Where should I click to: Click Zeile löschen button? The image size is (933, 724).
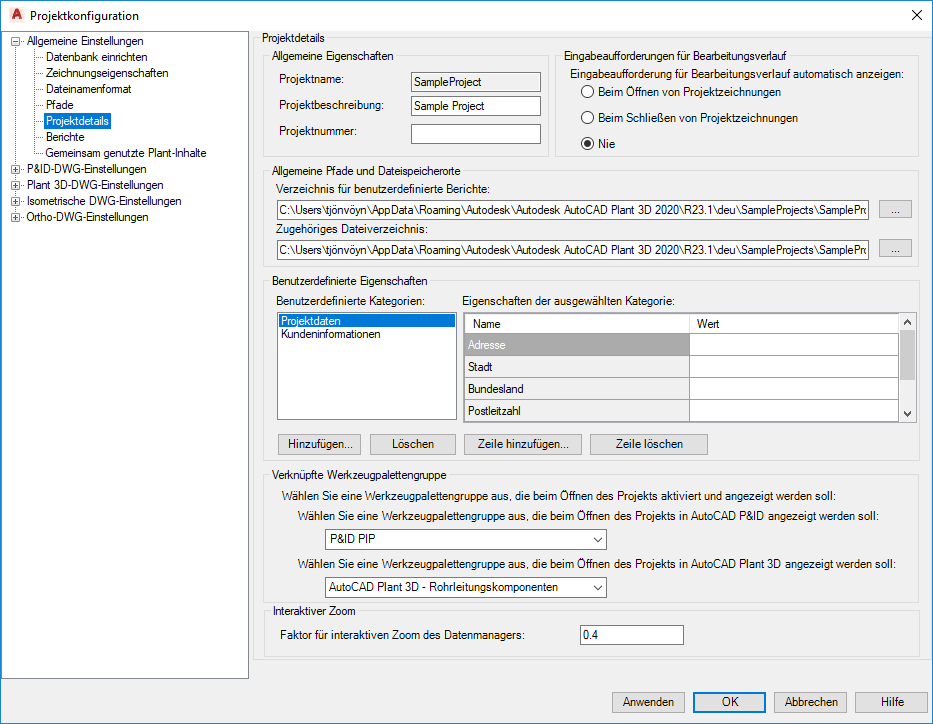649,444
